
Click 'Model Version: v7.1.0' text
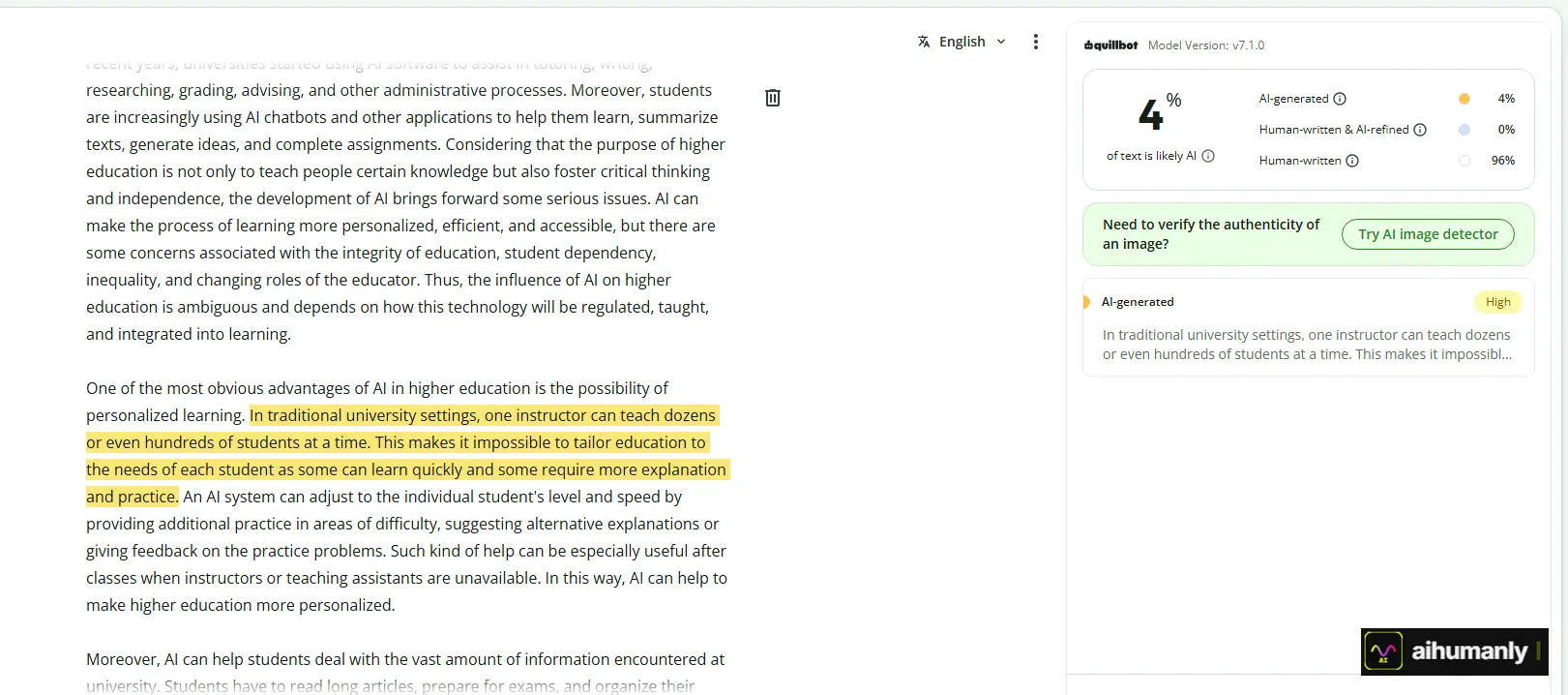coord(1206,45)
